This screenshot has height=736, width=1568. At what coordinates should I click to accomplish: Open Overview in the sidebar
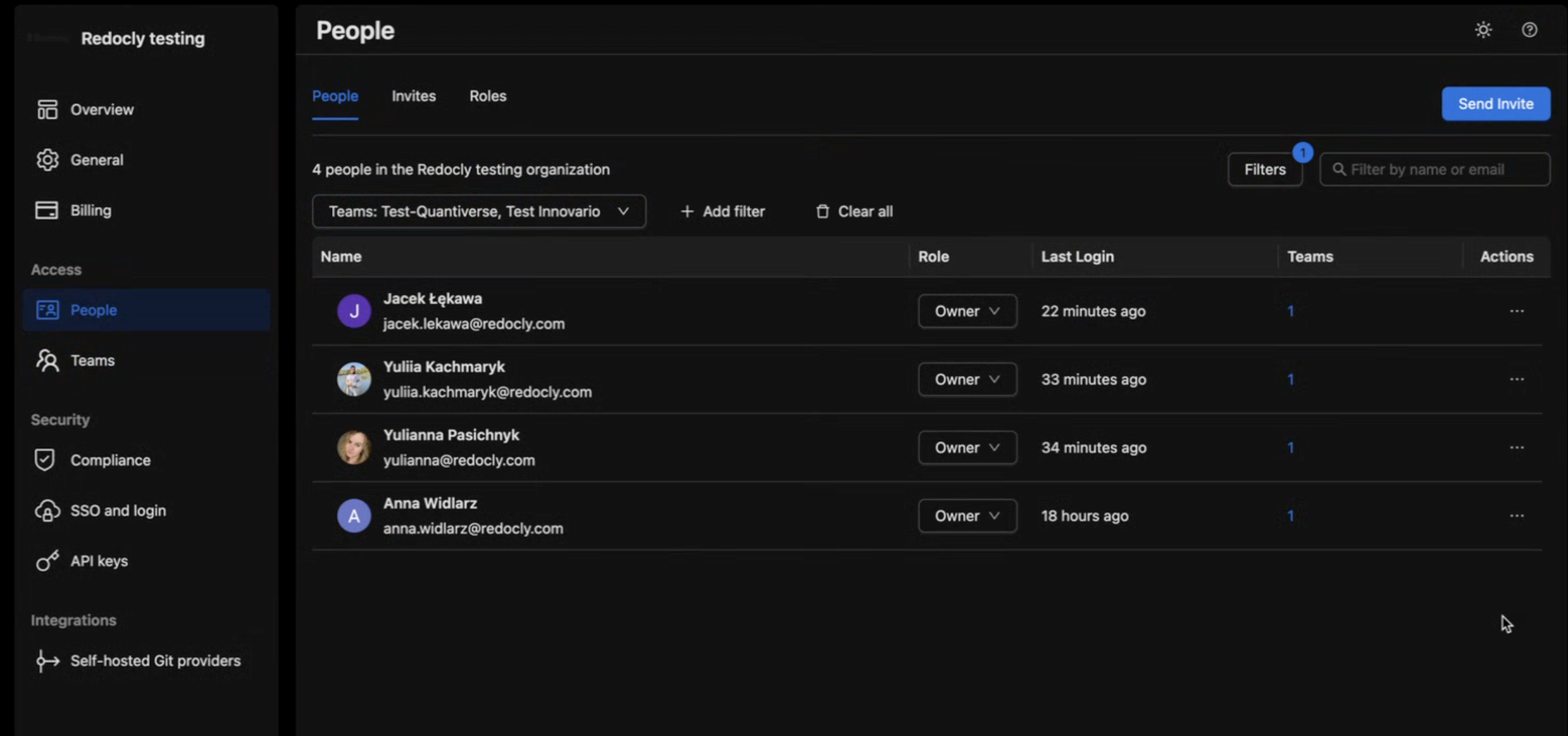pyautogui.click(x=147, y=110)
